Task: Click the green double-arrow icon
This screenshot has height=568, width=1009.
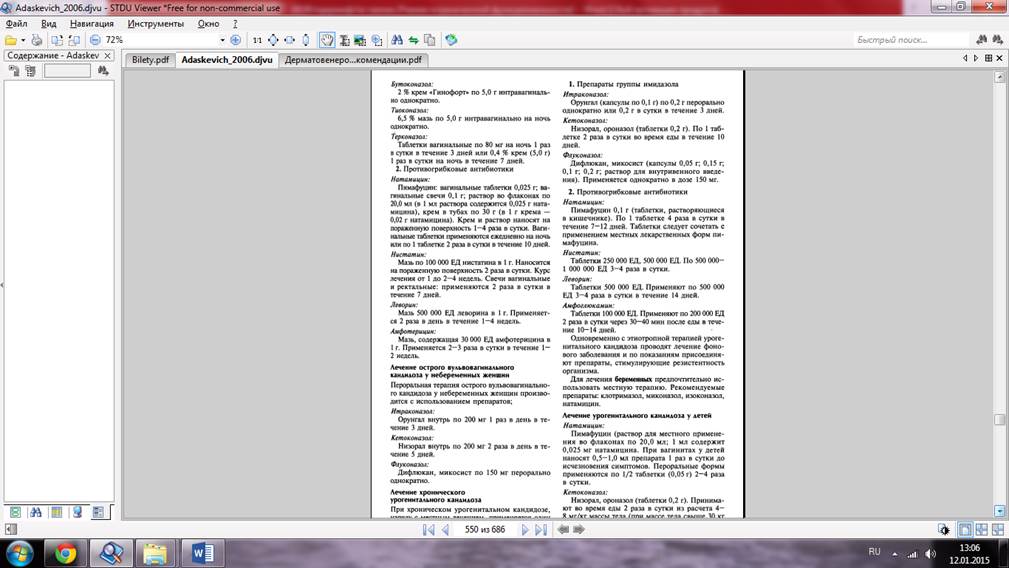Action: tap(413, 40)
